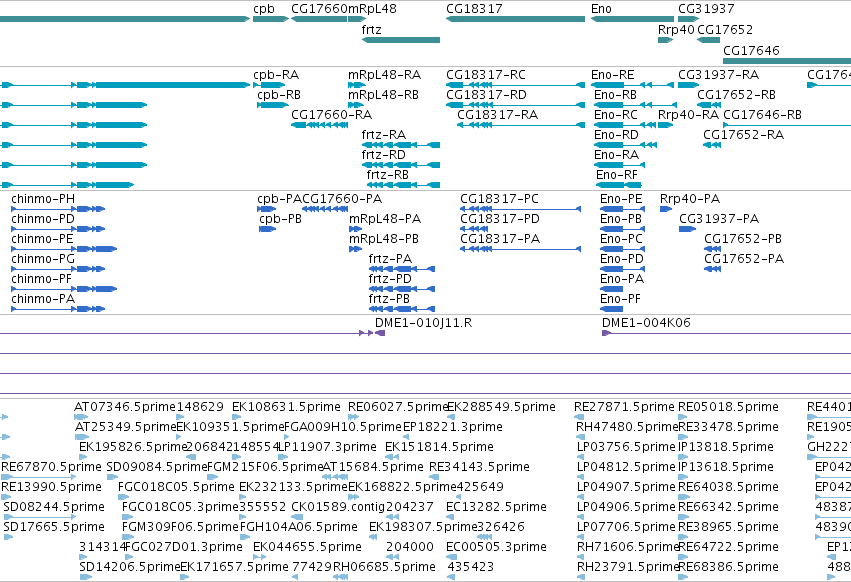Click the Eno-RC transcript
This screenshot has height=582, width=851.
[x=626, y=125]
